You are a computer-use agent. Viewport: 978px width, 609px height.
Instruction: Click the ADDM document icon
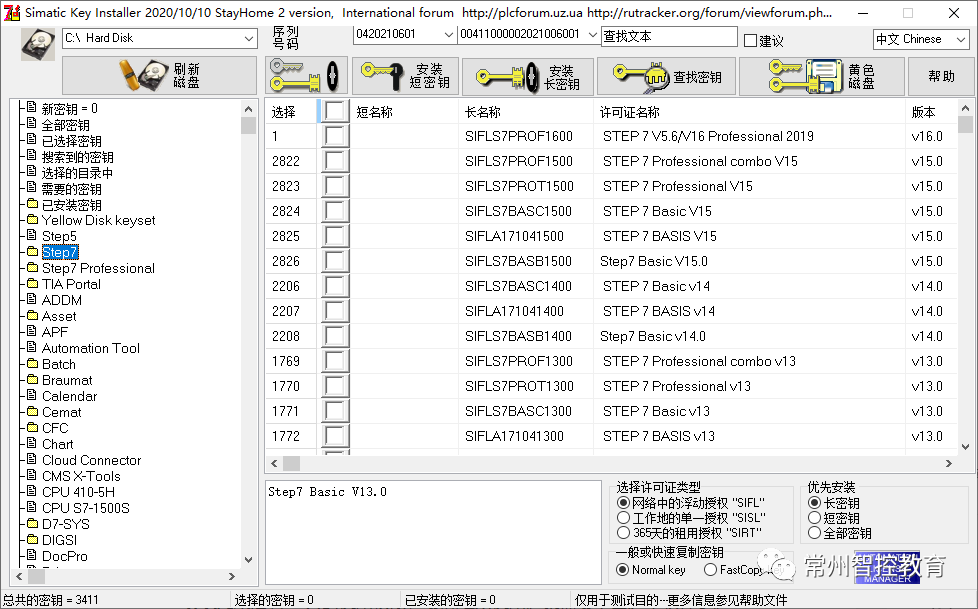point(32,300)
